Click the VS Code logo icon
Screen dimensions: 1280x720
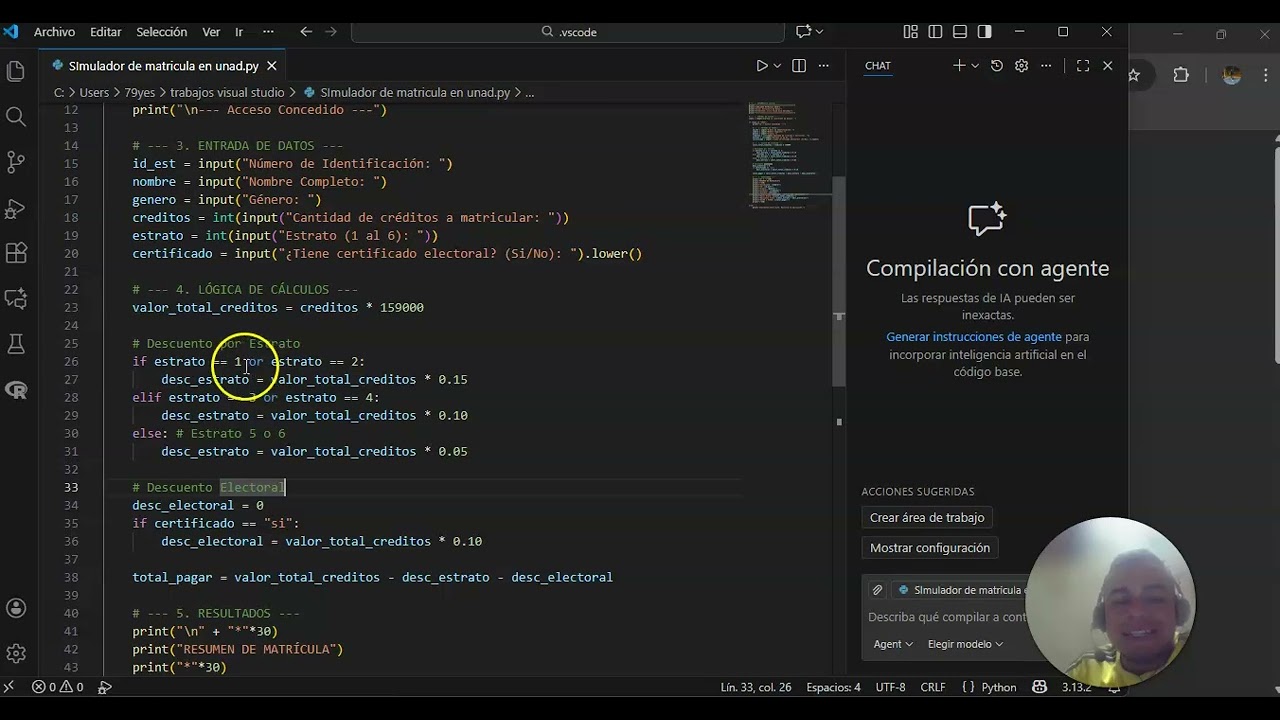11,32
